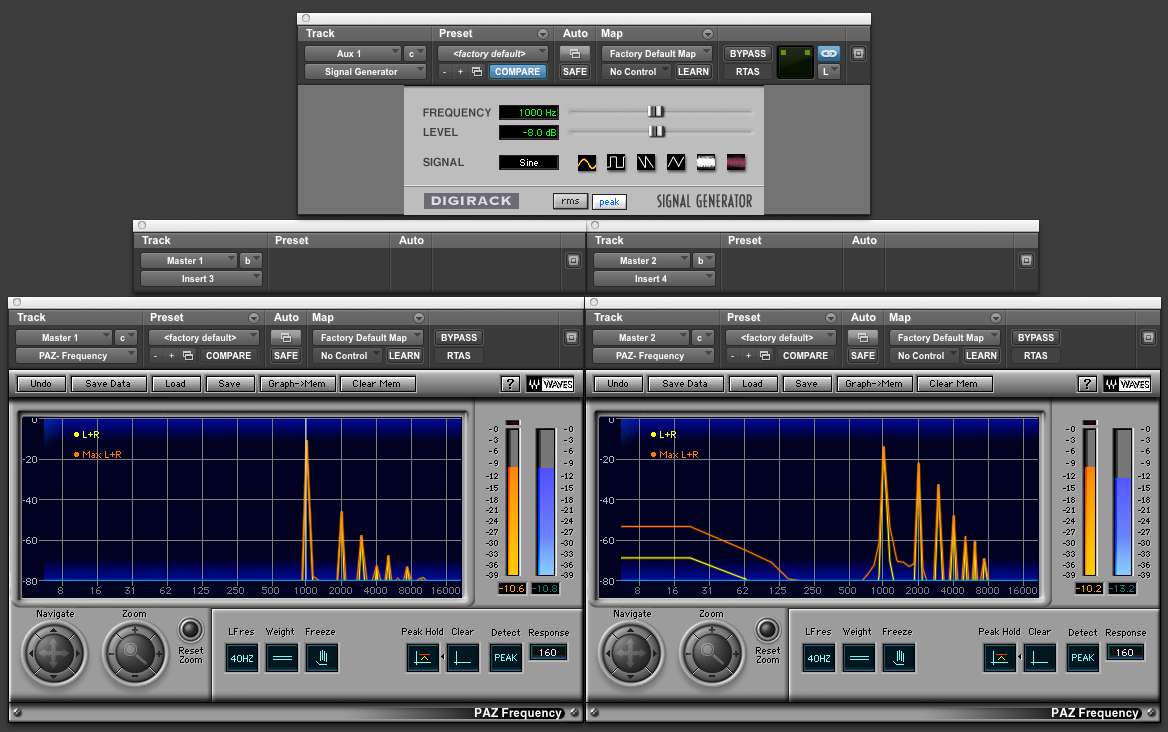1168x732 pixels.
Task: Open the Waves logo in Master 1 PAZ
Action: coord(550,384)
